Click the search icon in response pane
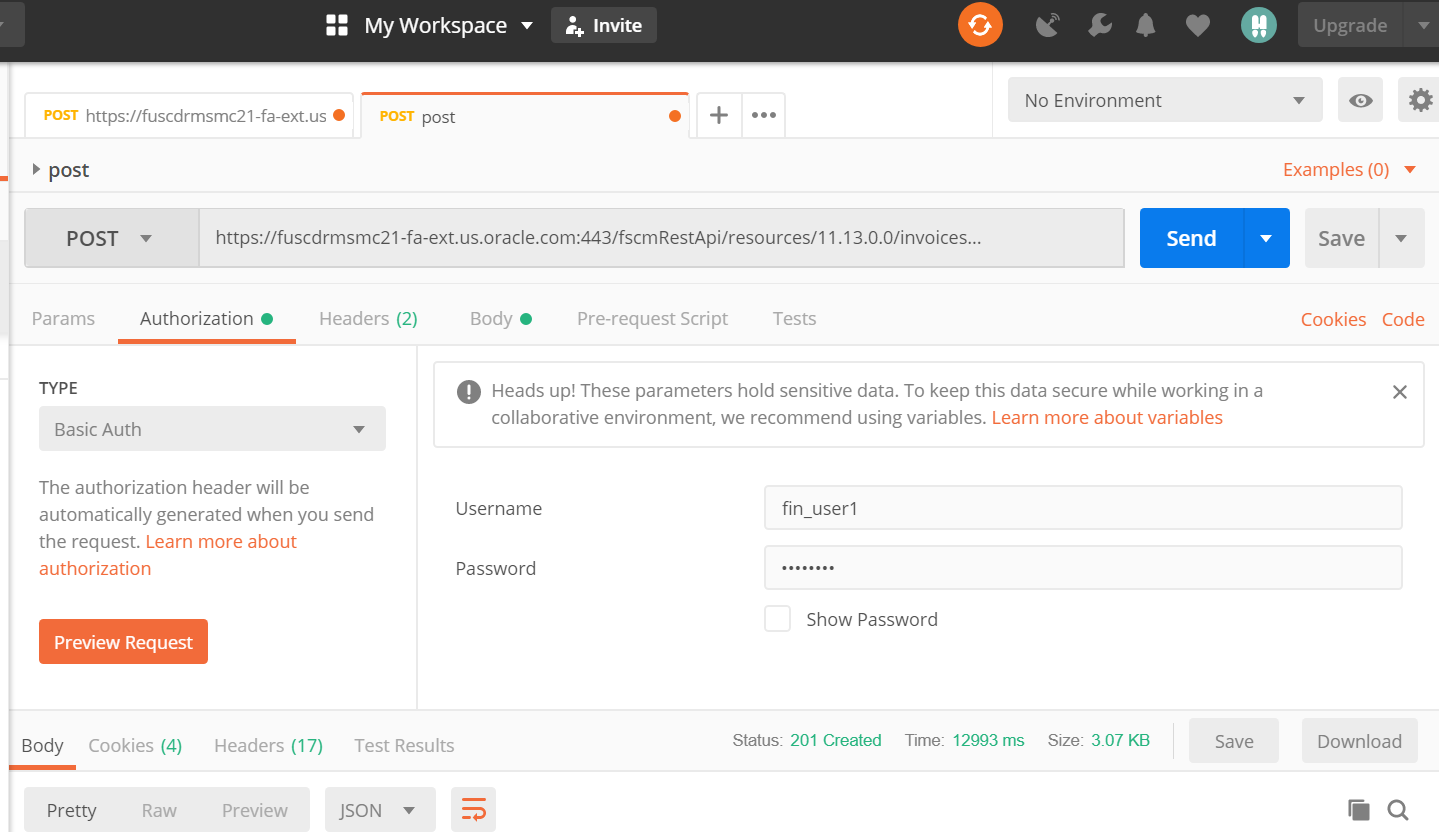 click(1398, 810)
